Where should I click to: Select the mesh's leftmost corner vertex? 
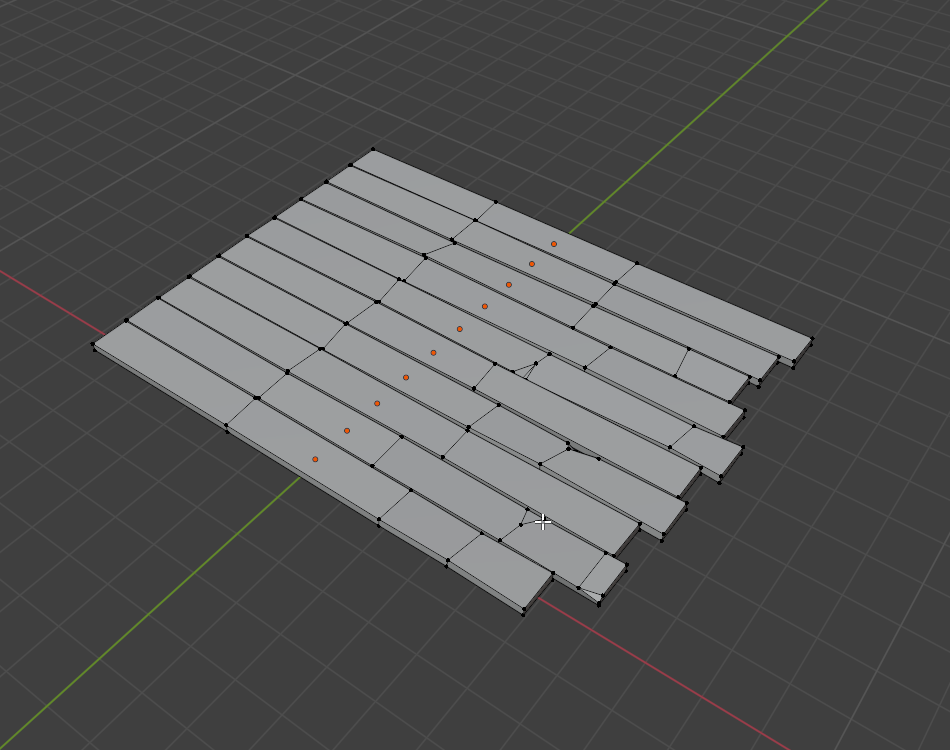[x=93, y=344]
